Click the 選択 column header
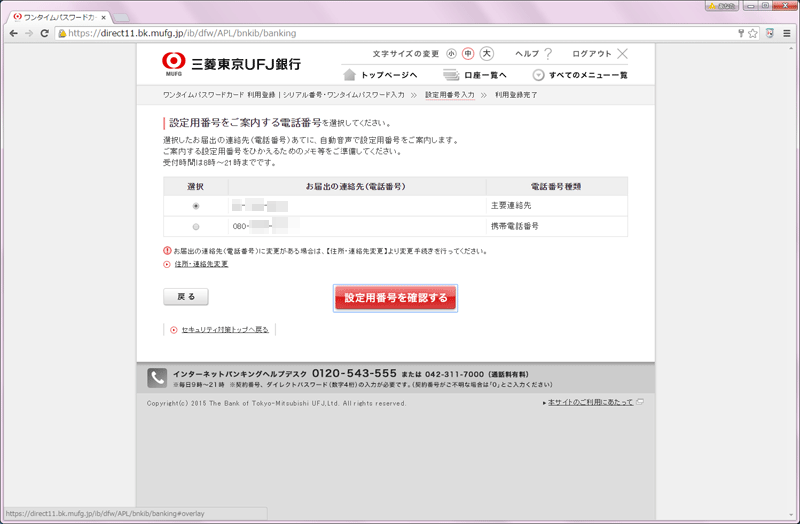 coord(196,187)
